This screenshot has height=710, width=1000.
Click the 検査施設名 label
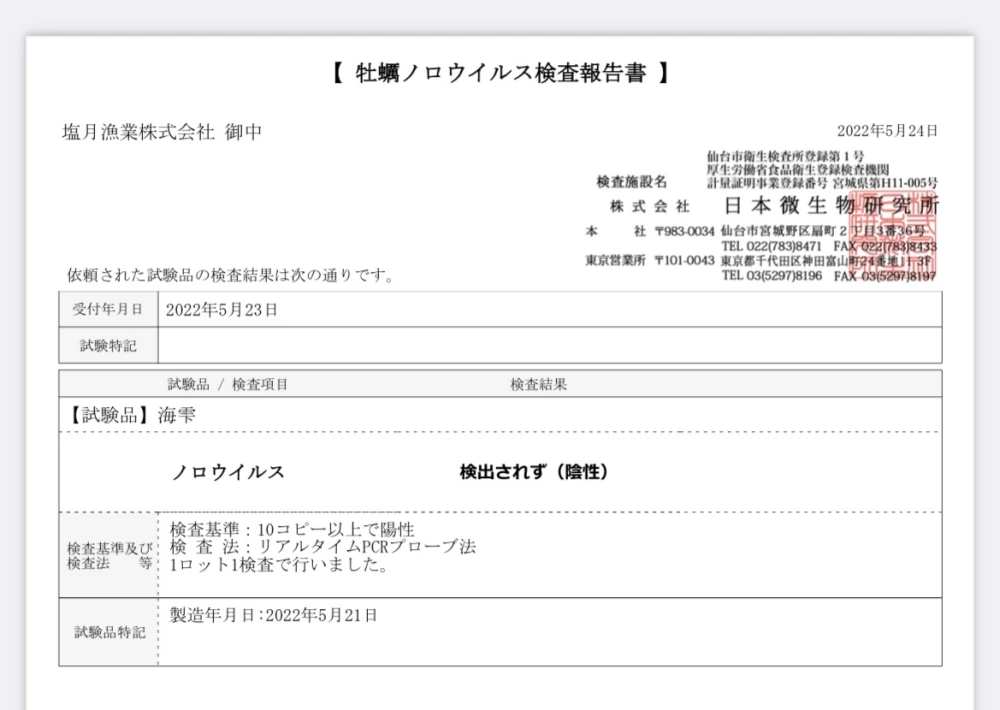coord(631,182)
